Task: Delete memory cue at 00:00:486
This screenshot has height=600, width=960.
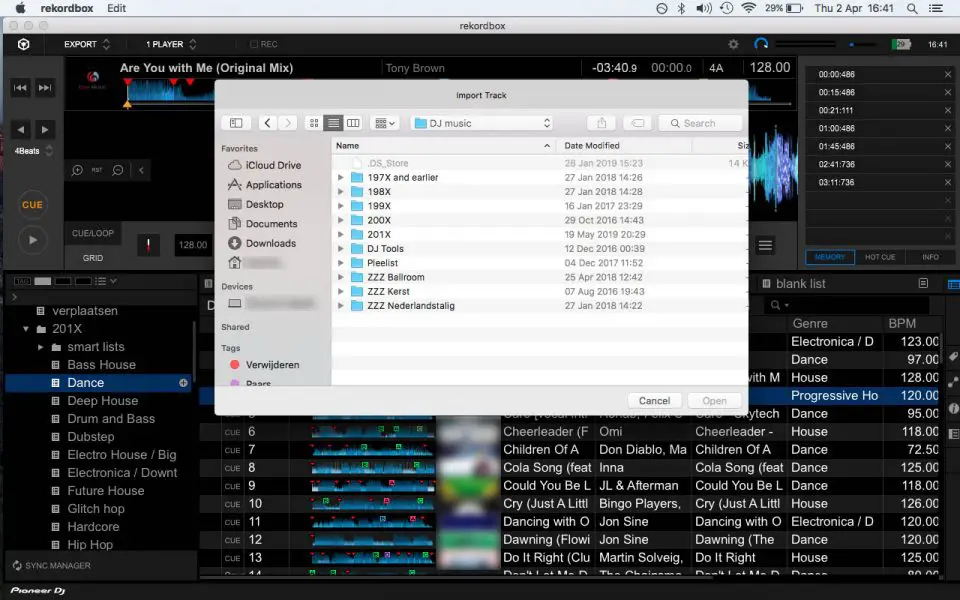Action: pos(948,74)
